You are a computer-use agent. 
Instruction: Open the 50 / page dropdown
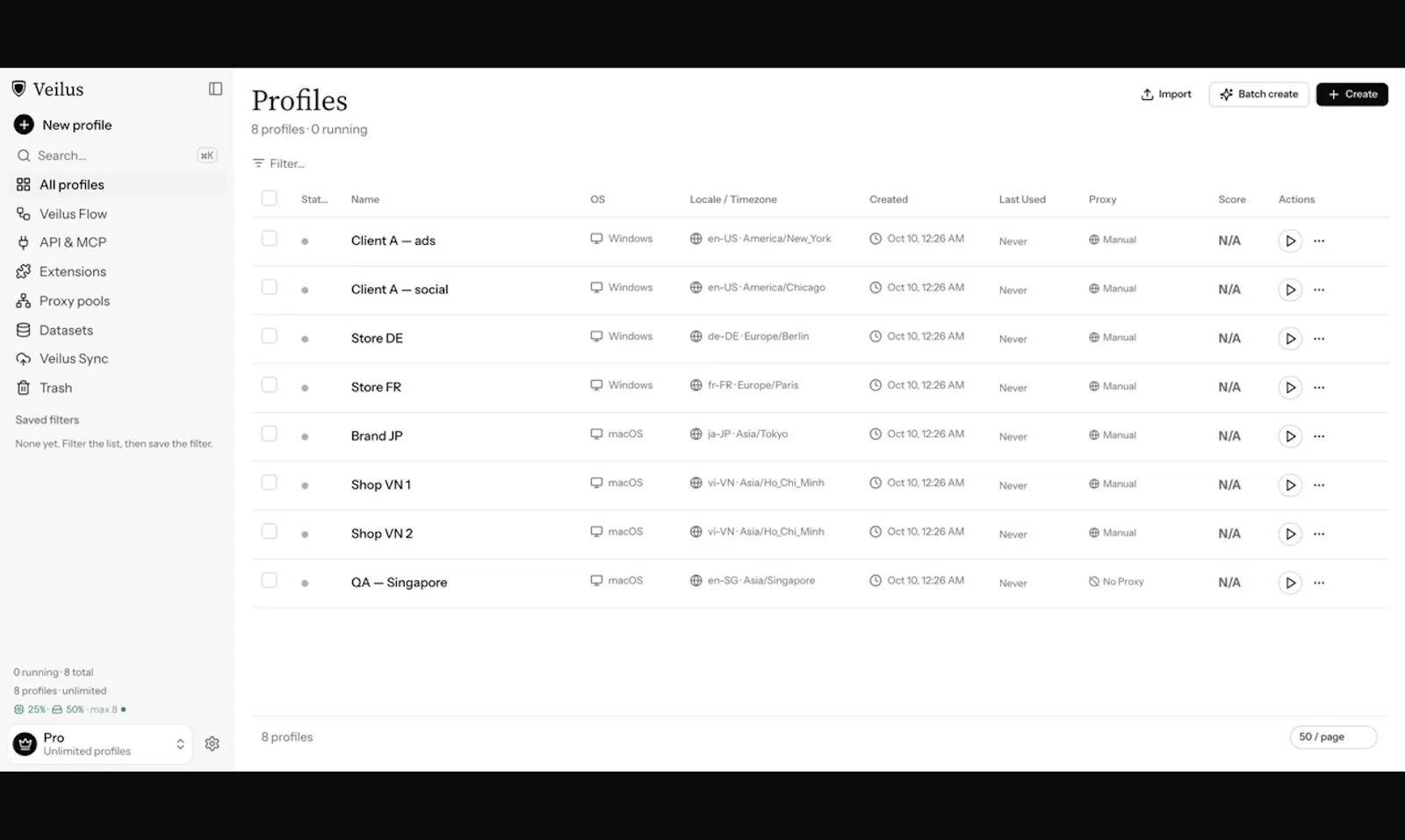click(x=1332, y=737)
